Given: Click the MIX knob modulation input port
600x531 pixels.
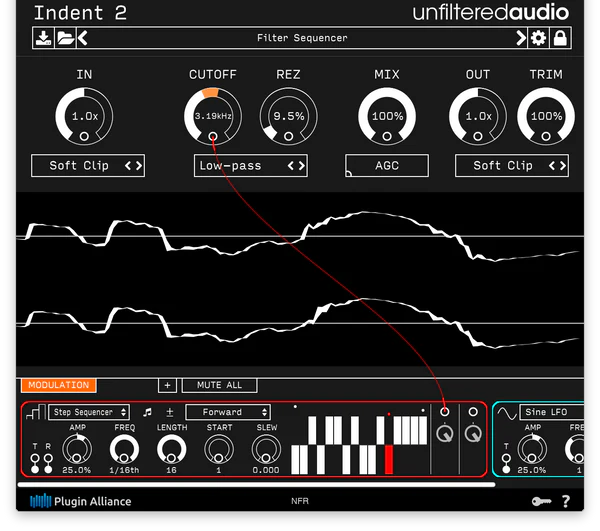Looking at the screenshot, I should pos(387,137).
